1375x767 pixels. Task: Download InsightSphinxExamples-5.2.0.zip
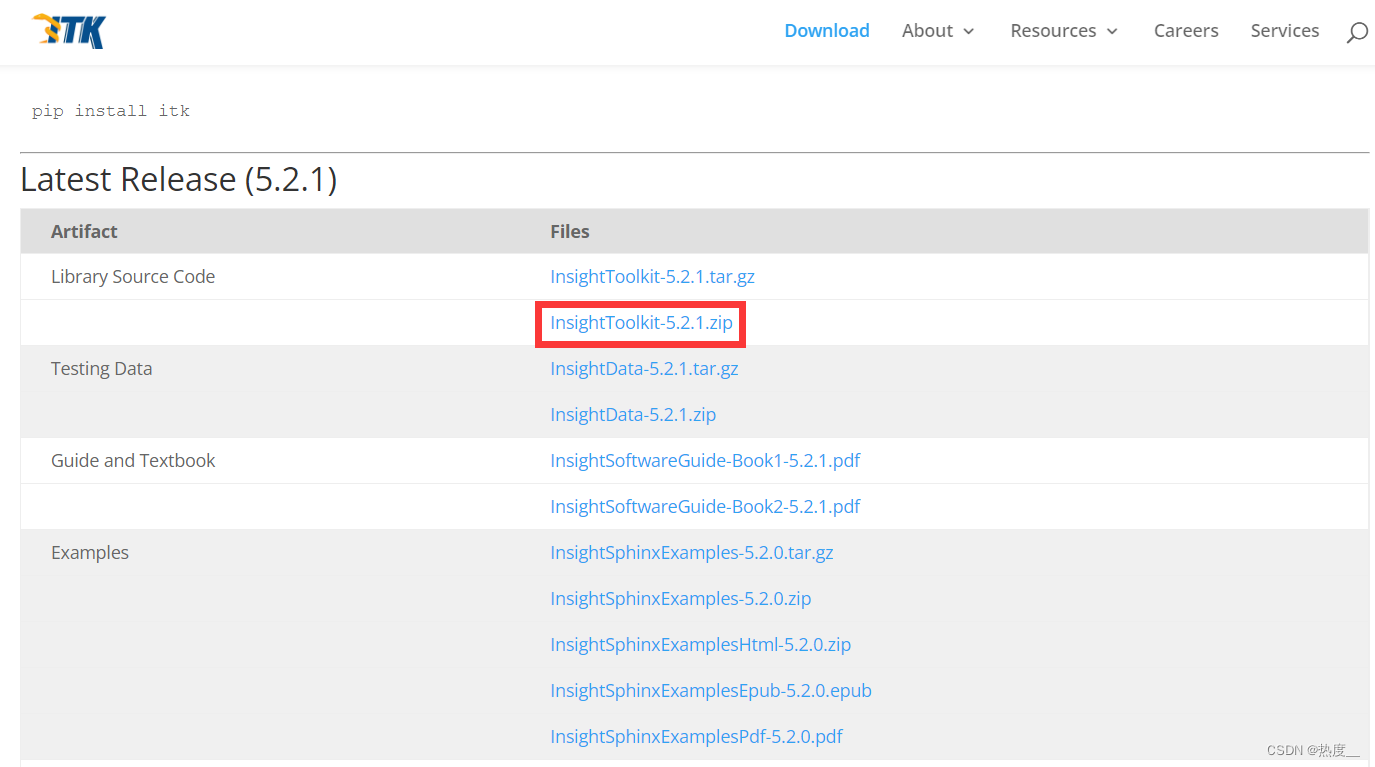(680, 598)
